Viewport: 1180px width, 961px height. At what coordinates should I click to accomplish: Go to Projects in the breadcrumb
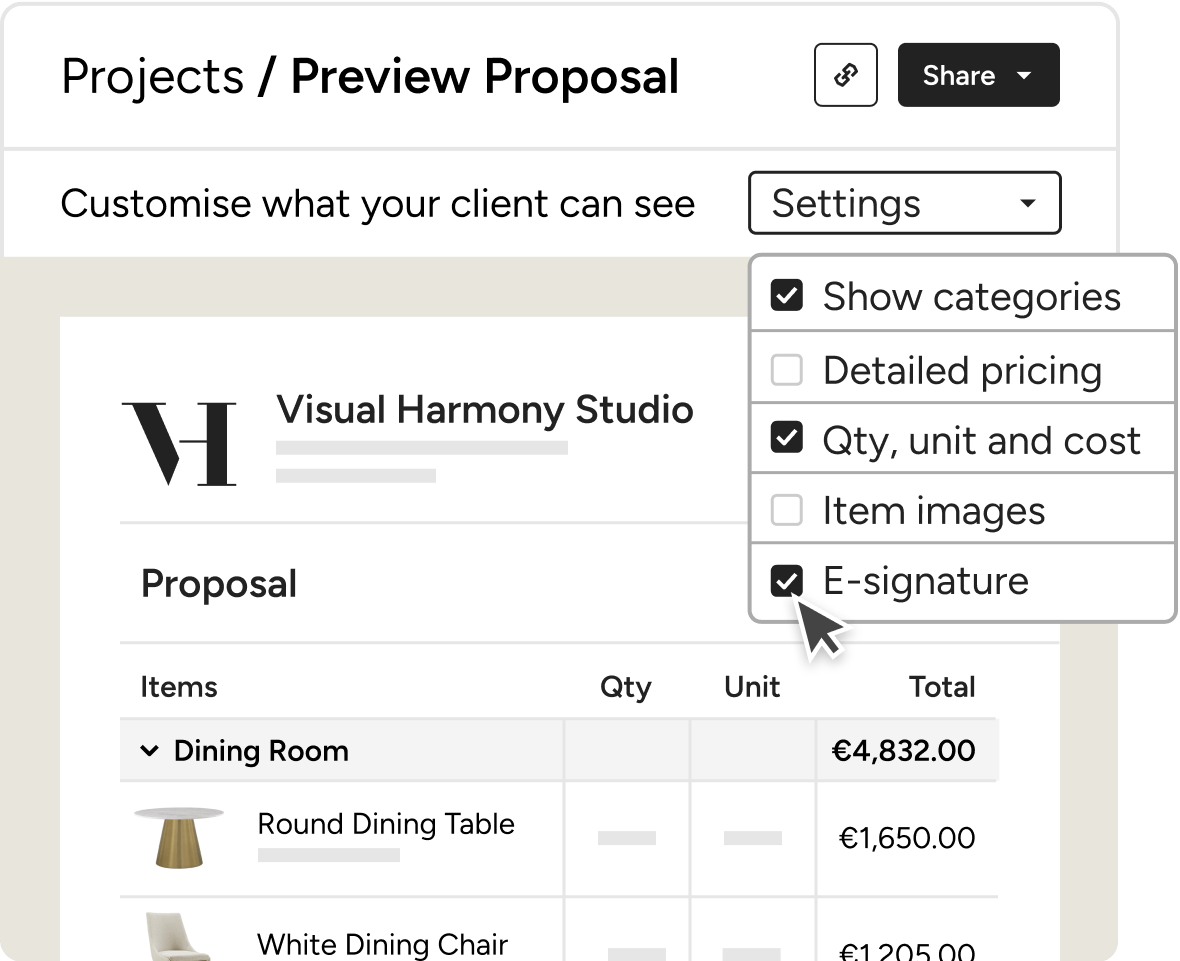(153, 77)
